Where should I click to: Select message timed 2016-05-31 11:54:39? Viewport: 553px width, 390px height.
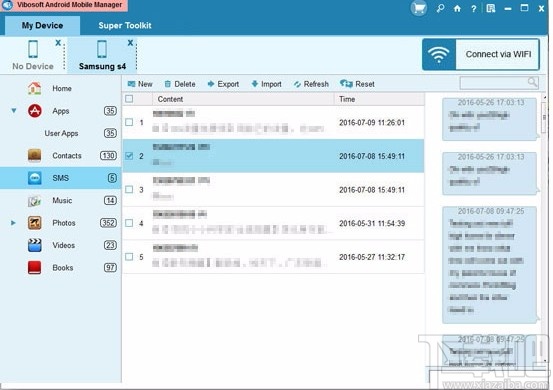[x=273, y=223]
